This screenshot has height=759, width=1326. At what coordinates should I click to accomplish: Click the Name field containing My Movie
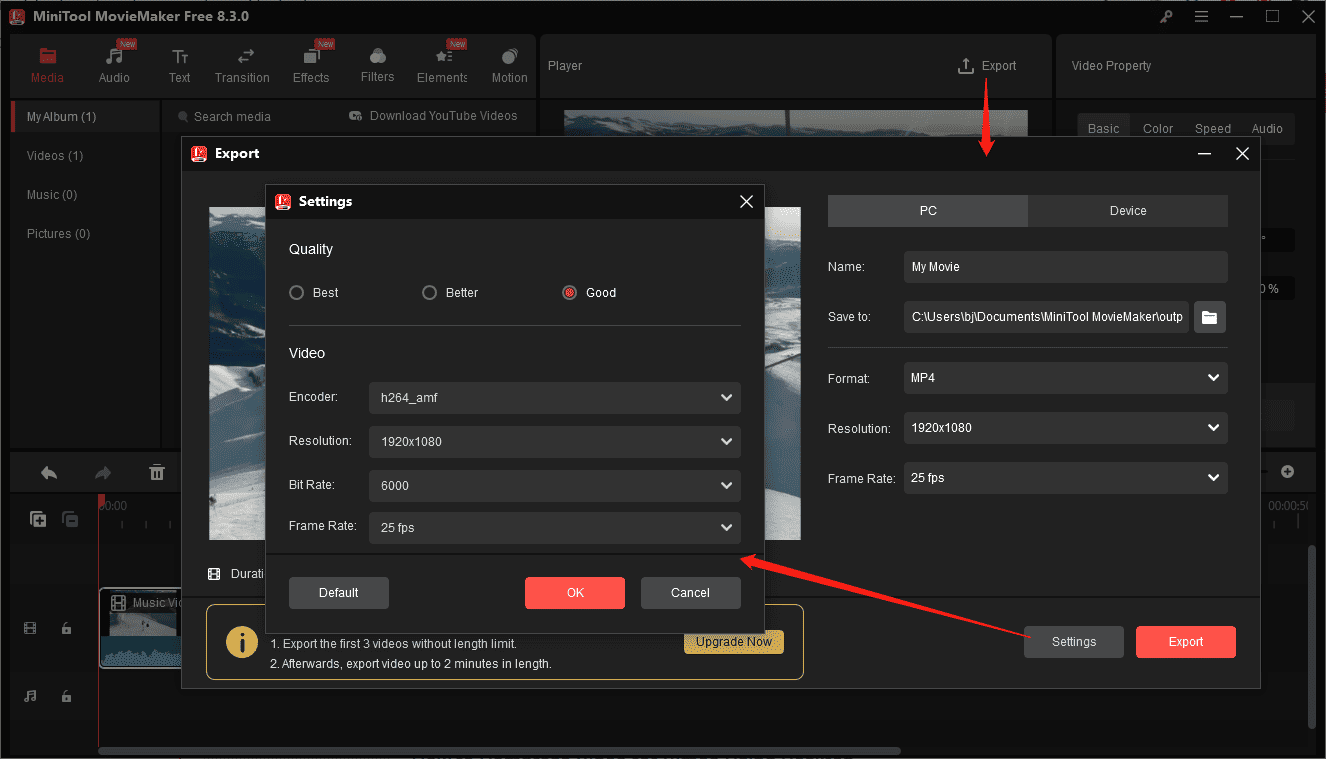tap(1066, 267)
